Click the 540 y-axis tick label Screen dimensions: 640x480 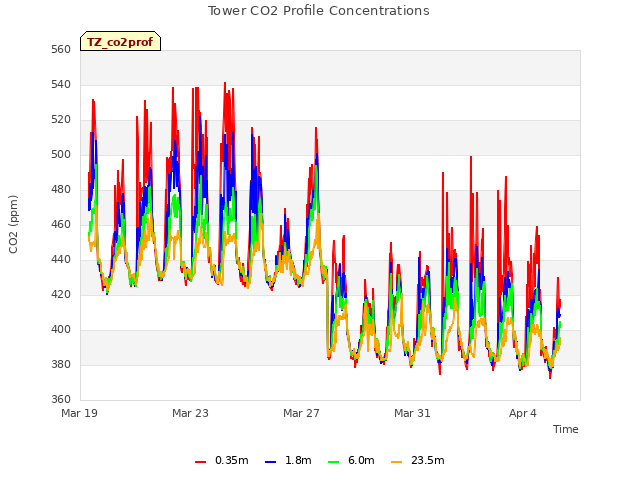(61, 85)
